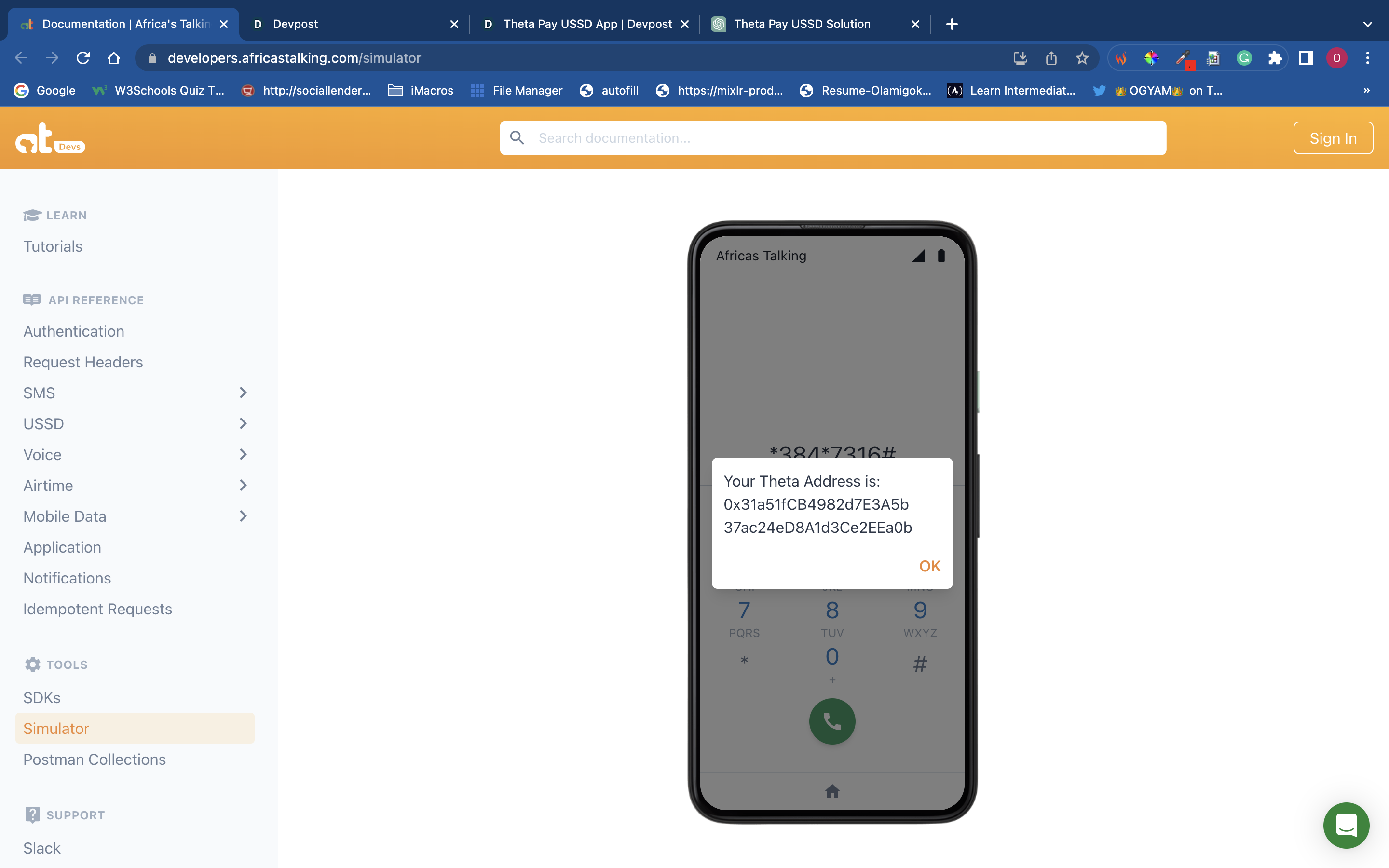Toggle the browser side panel
The height and width of the screenshot is (868, 1389).
[x=1306, y=58]
